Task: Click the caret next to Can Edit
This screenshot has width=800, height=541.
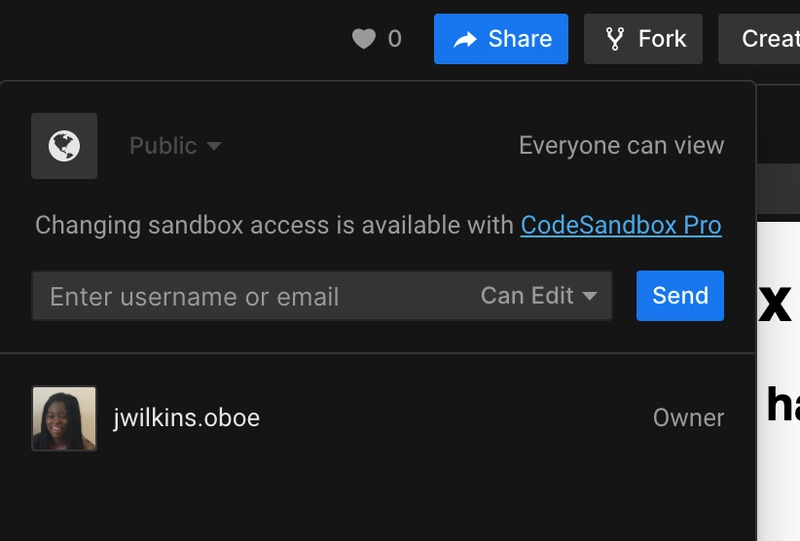Action: 590,296
